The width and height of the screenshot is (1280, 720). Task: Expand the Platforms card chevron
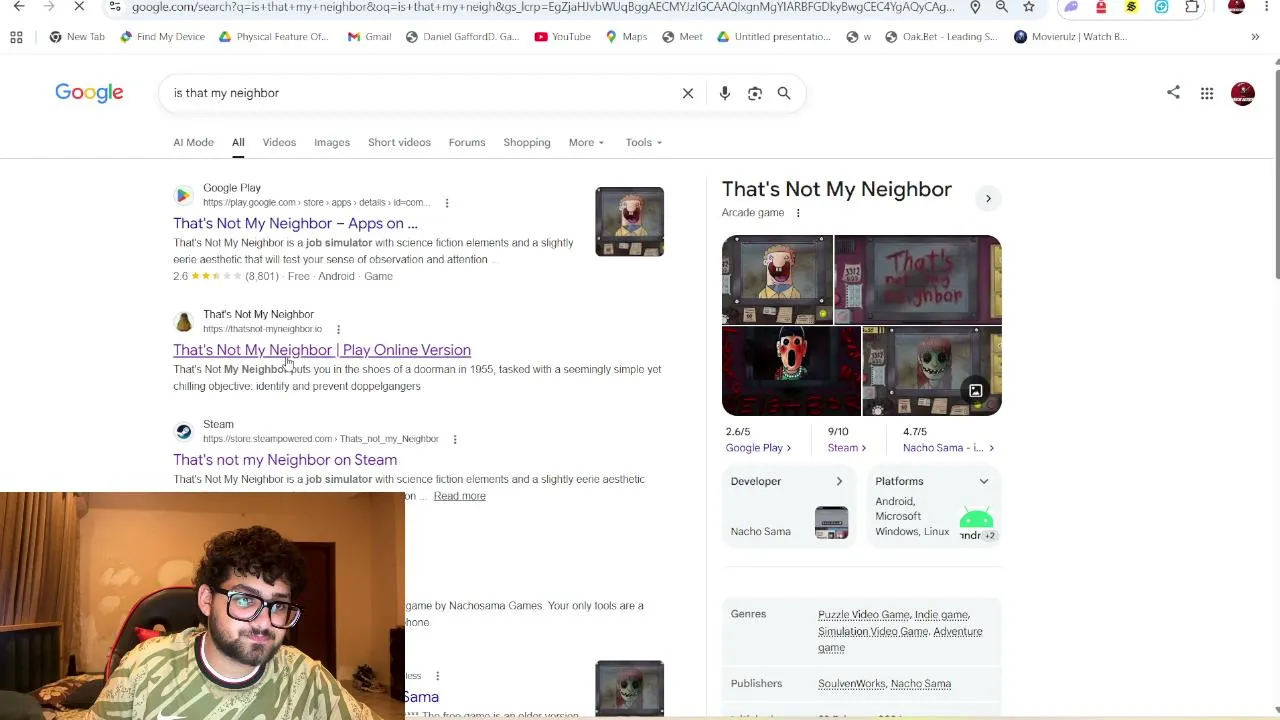tap(984, 482)
